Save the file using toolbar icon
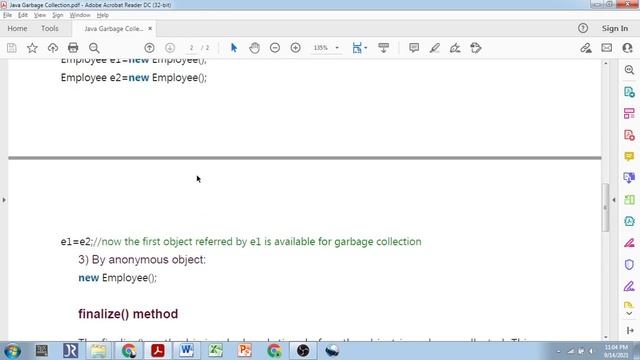 (x=12, y=48)
